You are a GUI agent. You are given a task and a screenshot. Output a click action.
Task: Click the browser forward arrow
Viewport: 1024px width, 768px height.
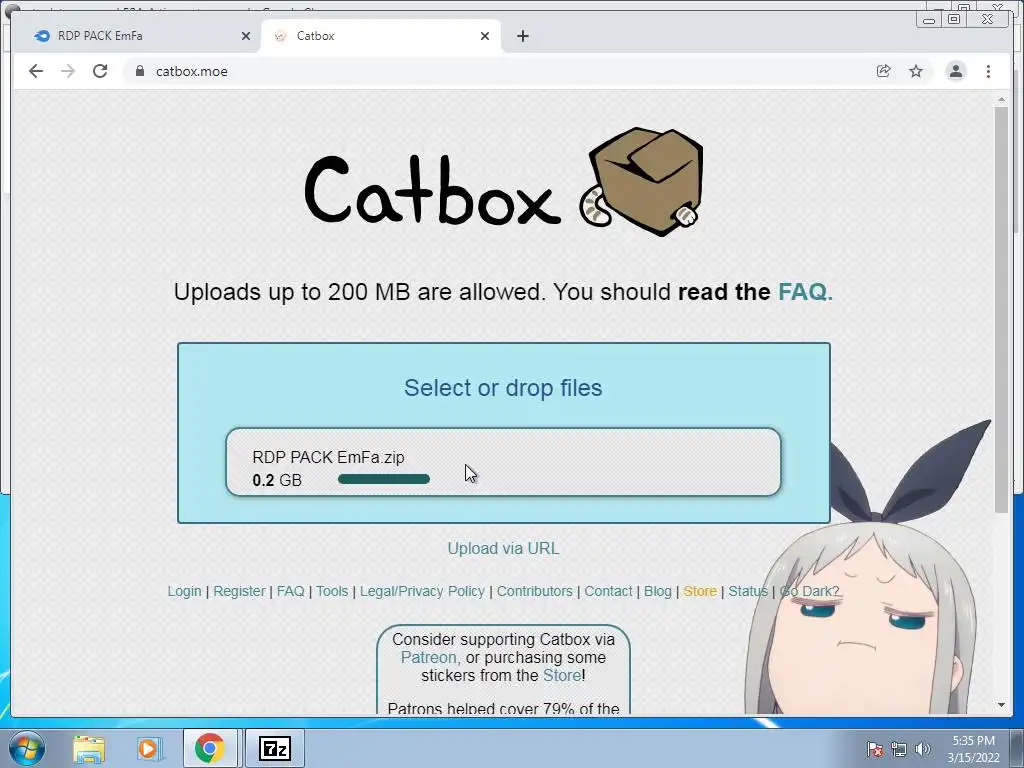[x=68, y=71]
